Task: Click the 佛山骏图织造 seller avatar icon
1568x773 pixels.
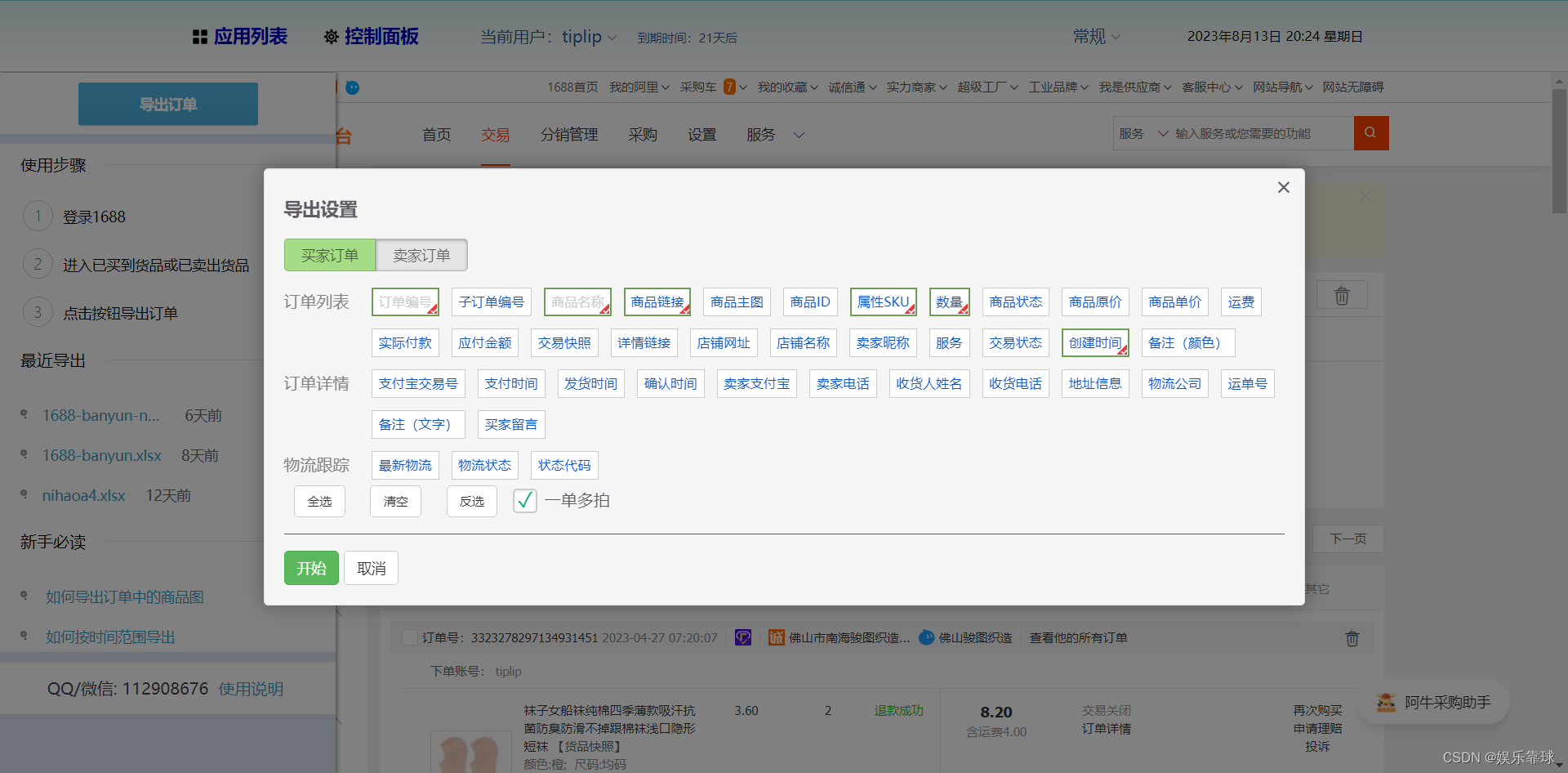Action: tap(927, 637)
